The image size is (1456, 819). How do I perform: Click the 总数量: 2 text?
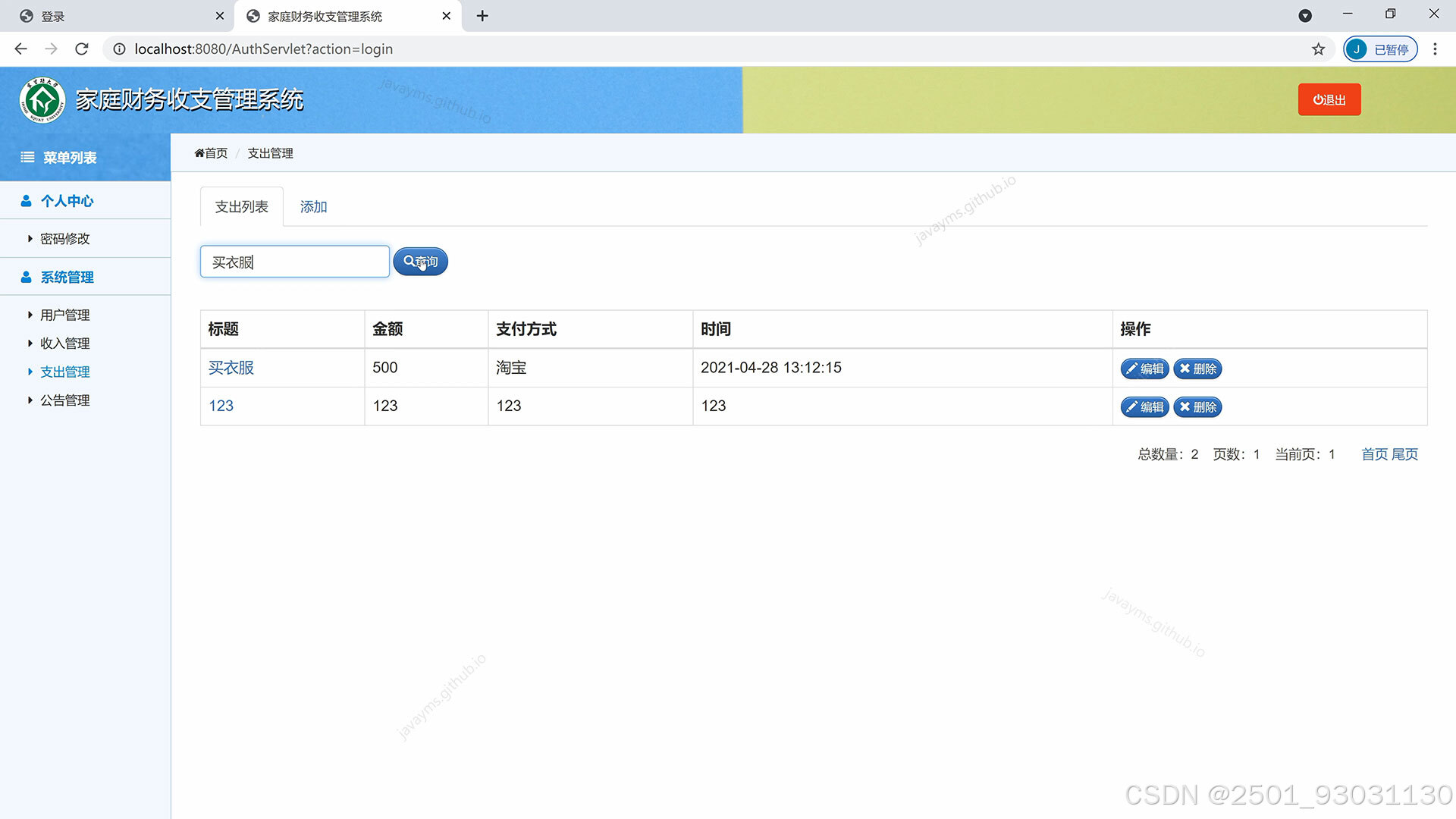[x=1168, y=454]
